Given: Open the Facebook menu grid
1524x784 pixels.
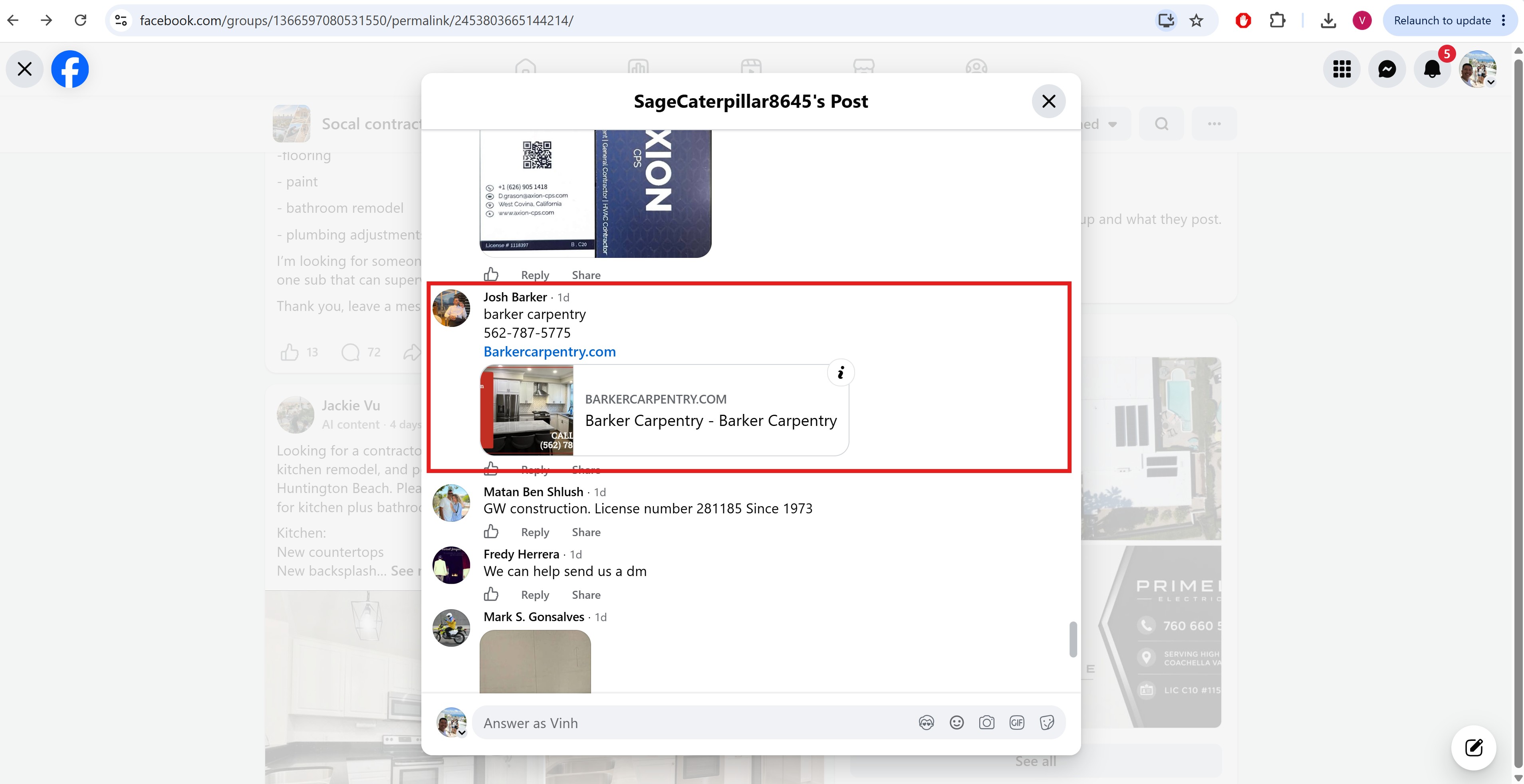Looking at the screenshot, I should pyautogui.click(x=1342, y=69).
